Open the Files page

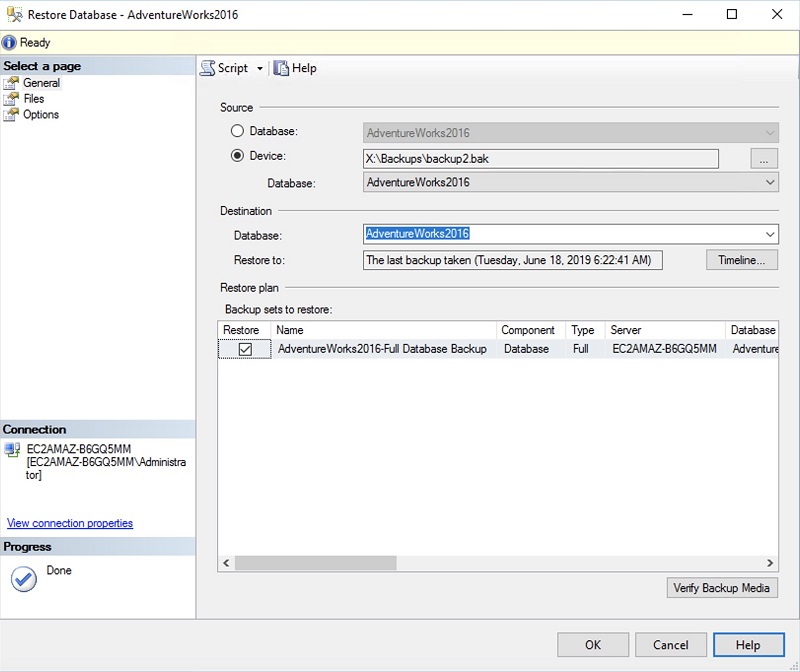(34, 98)
